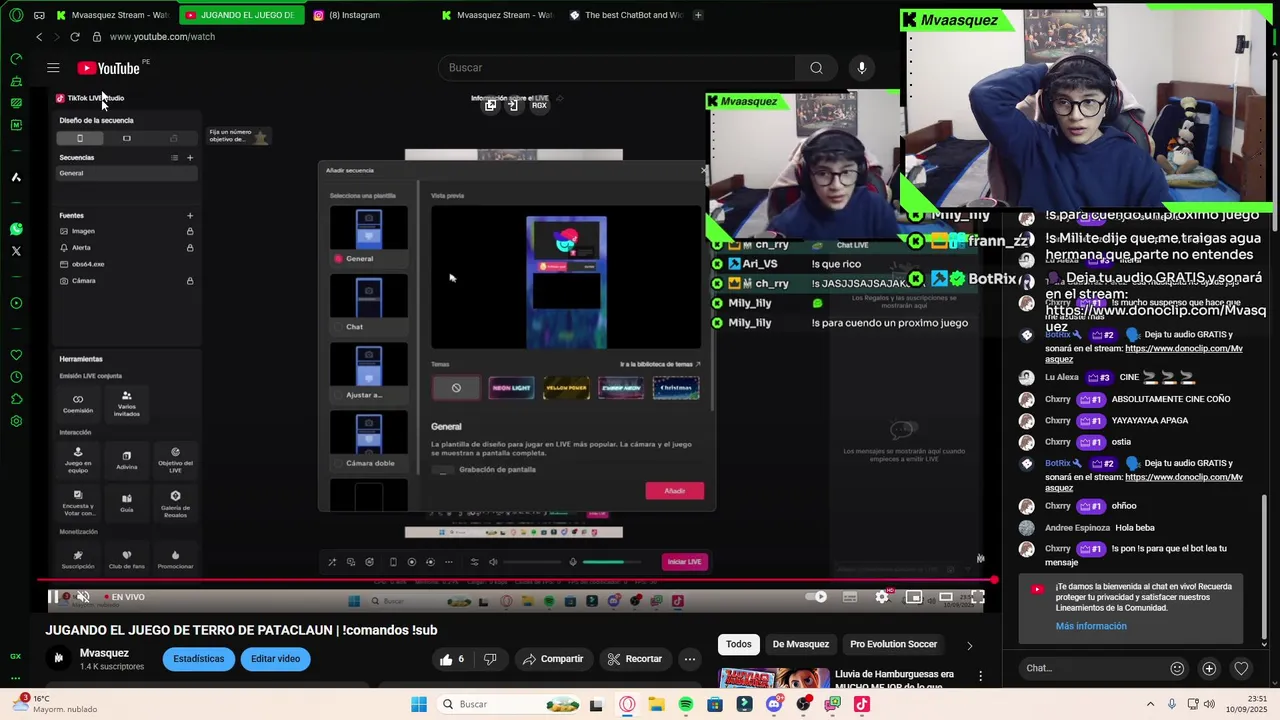Pause the live video
Image resolution: width=1280 pixels, height=720 pixels.
[x=53, y=597]
